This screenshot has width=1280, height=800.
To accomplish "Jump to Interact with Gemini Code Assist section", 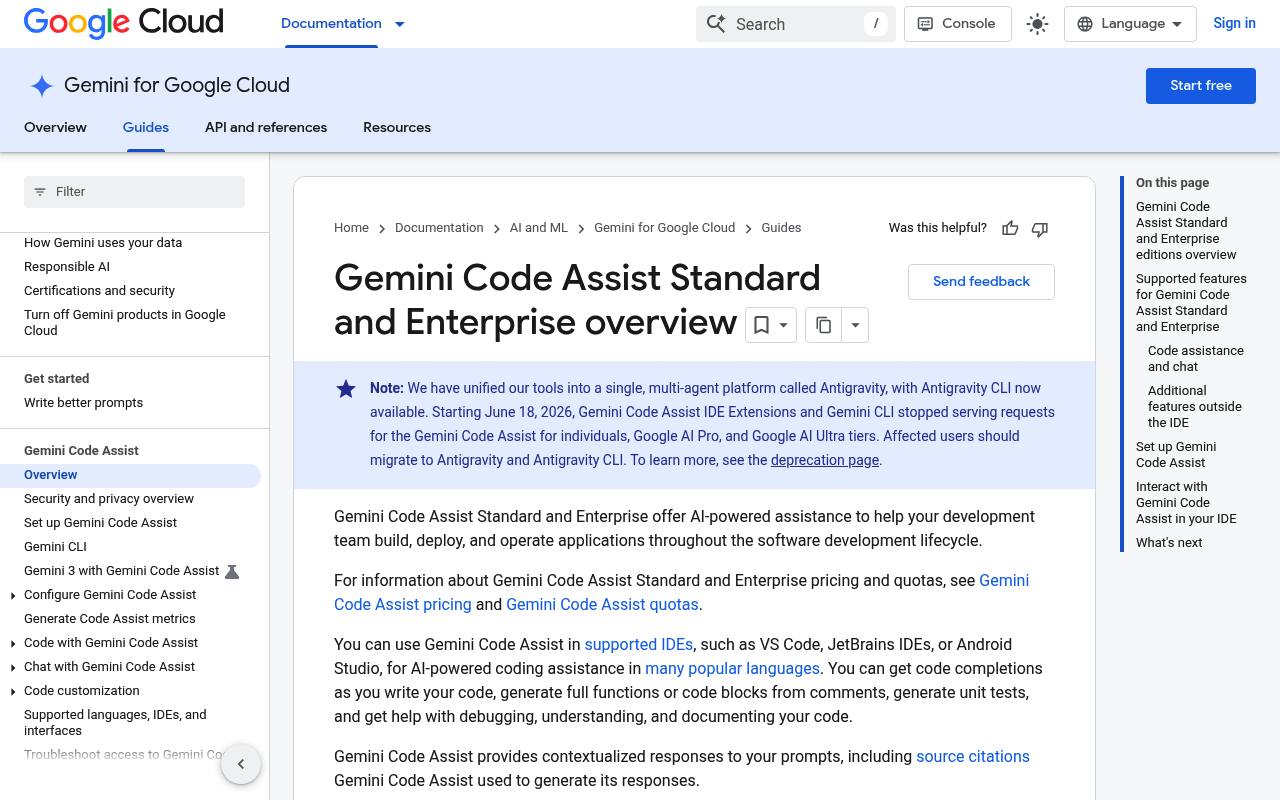I will (x=1186, y=503).
